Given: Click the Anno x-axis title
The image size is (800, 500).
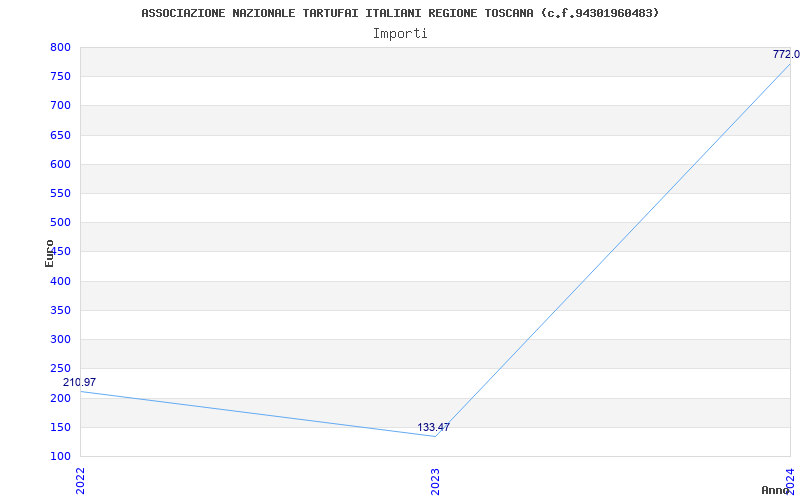Looking at the screenshot, I should 776,490.
